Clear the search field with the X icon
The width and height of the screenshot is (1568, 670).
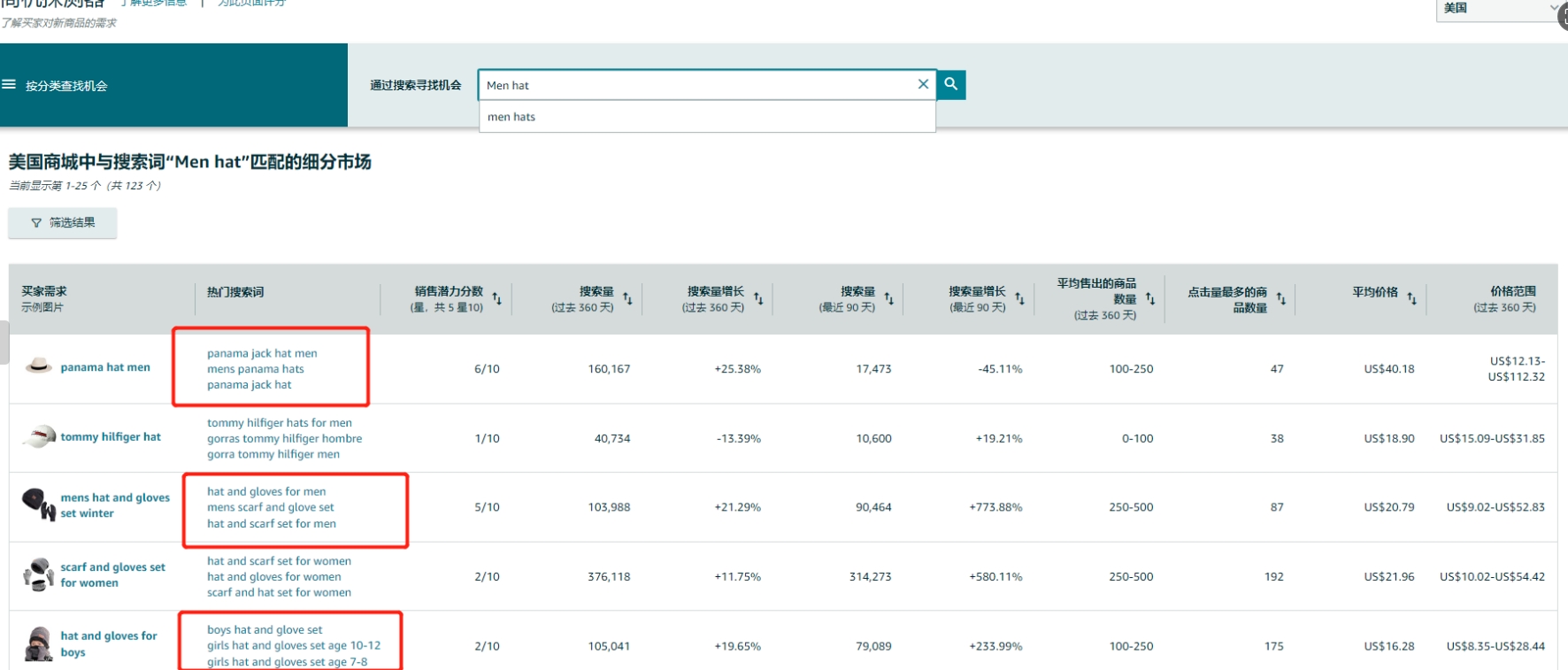(x=923, y=84)
